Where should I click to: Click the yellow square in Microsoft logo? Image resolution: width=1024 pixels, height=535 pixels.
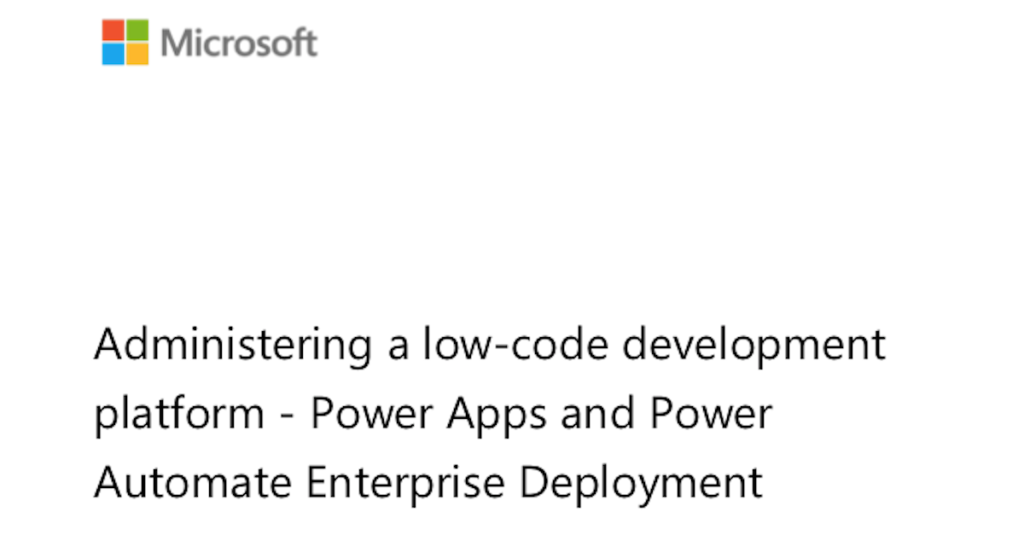coord(137,54)
